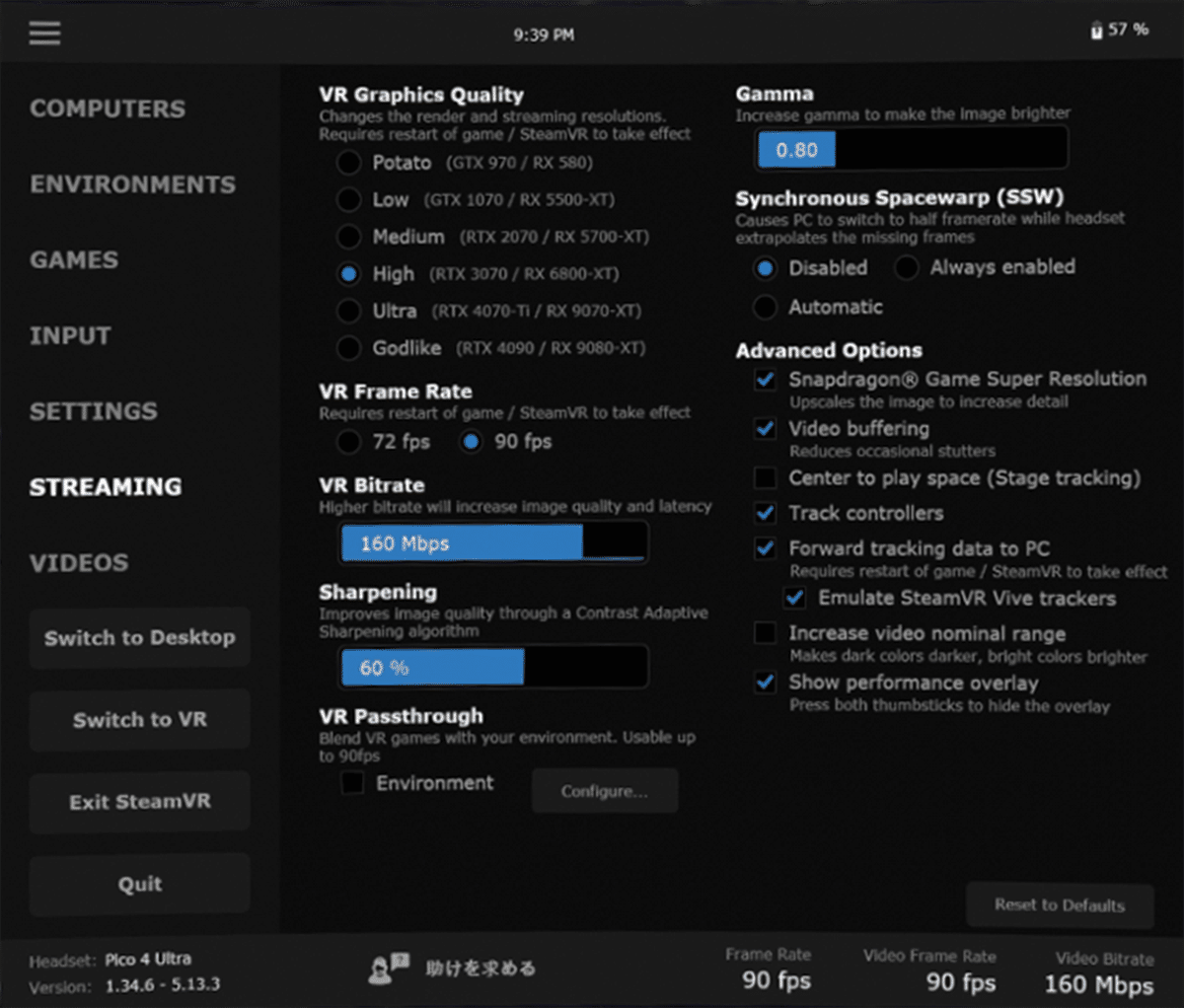Open the VIDEOS section
The height and width of the screenshot is (1008, 1184).
79,562
